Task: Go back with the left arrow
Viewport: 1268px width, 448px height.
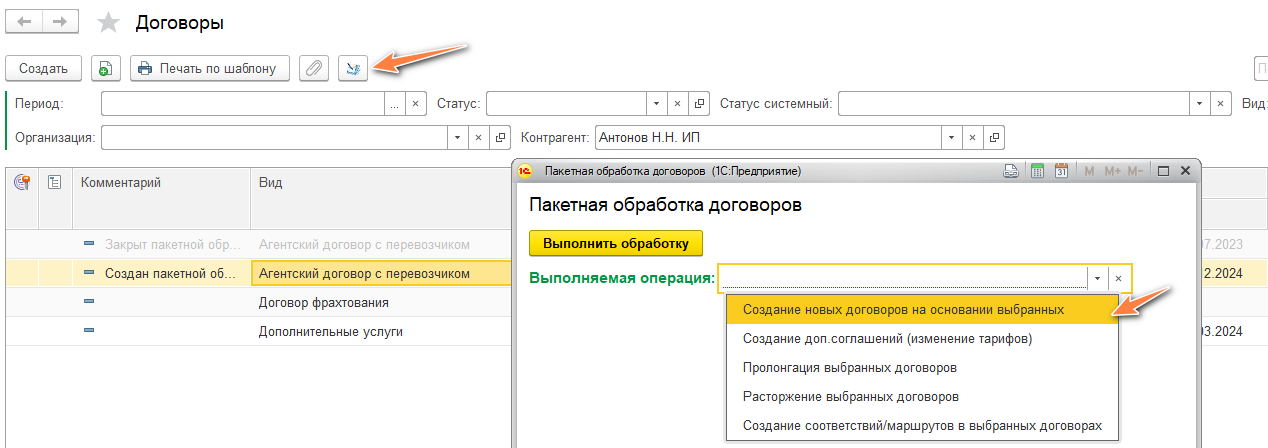Action: coord(26,22)
